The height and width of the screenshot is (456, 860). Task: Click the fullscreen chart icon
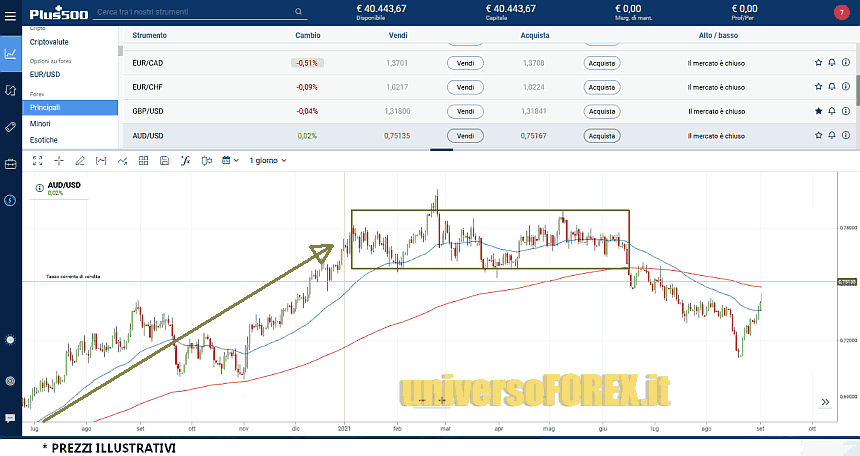point(37,160)
